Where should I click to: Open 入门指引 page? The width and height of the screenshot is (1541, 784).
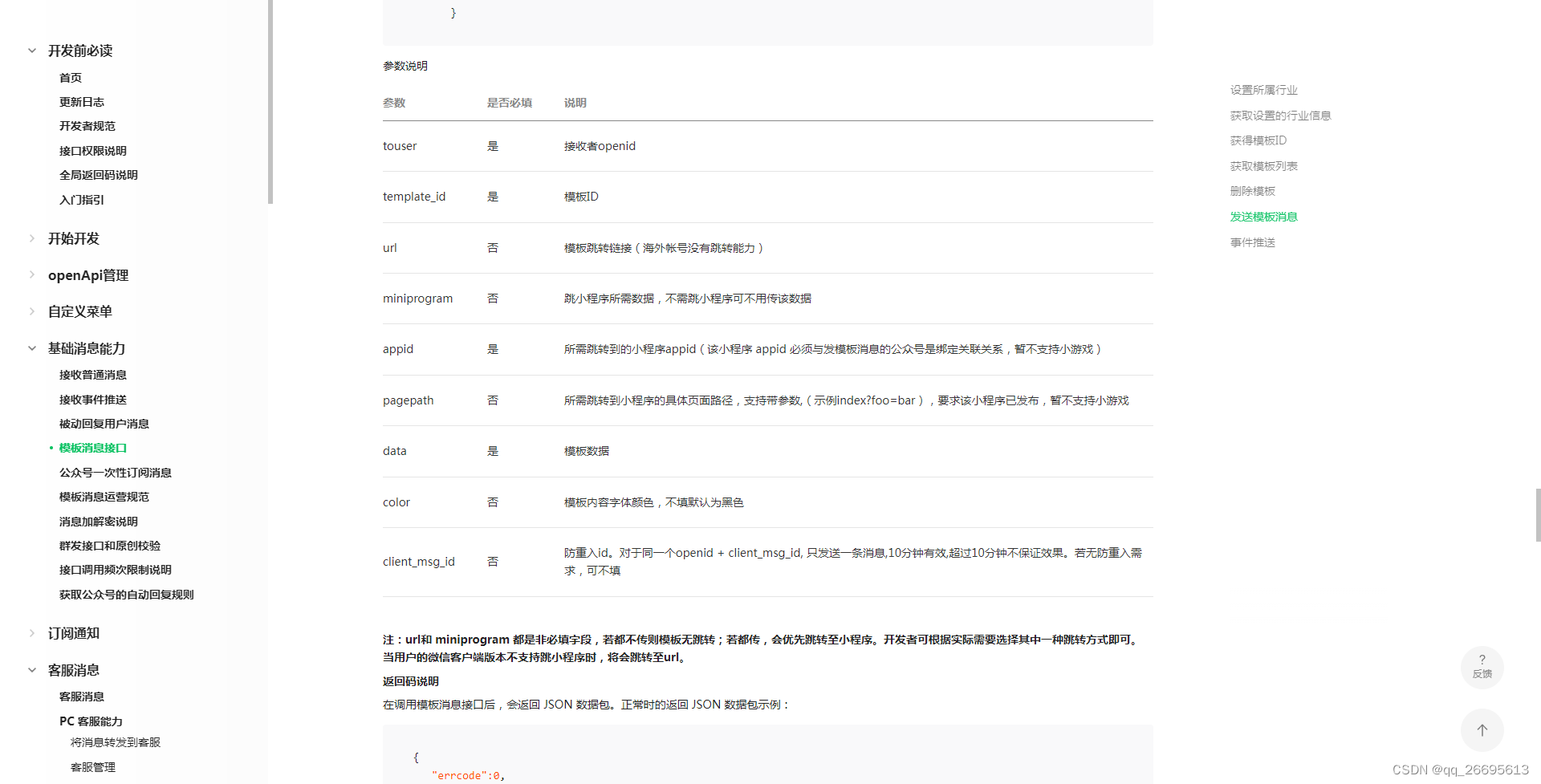tap(82, 200)
